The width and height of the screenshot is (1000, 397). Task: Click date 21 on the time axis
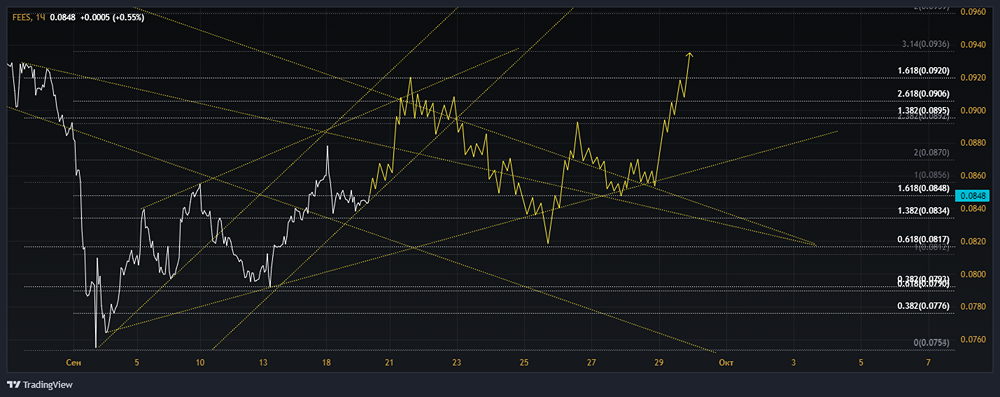coord(389,363)
